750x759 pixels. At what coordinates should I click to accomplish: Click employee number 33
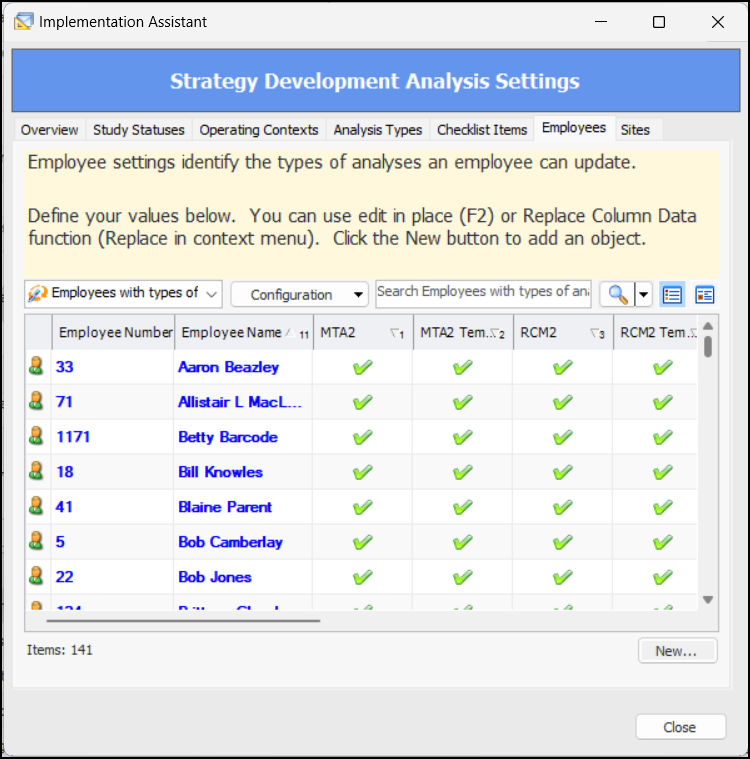pos(64,367)
